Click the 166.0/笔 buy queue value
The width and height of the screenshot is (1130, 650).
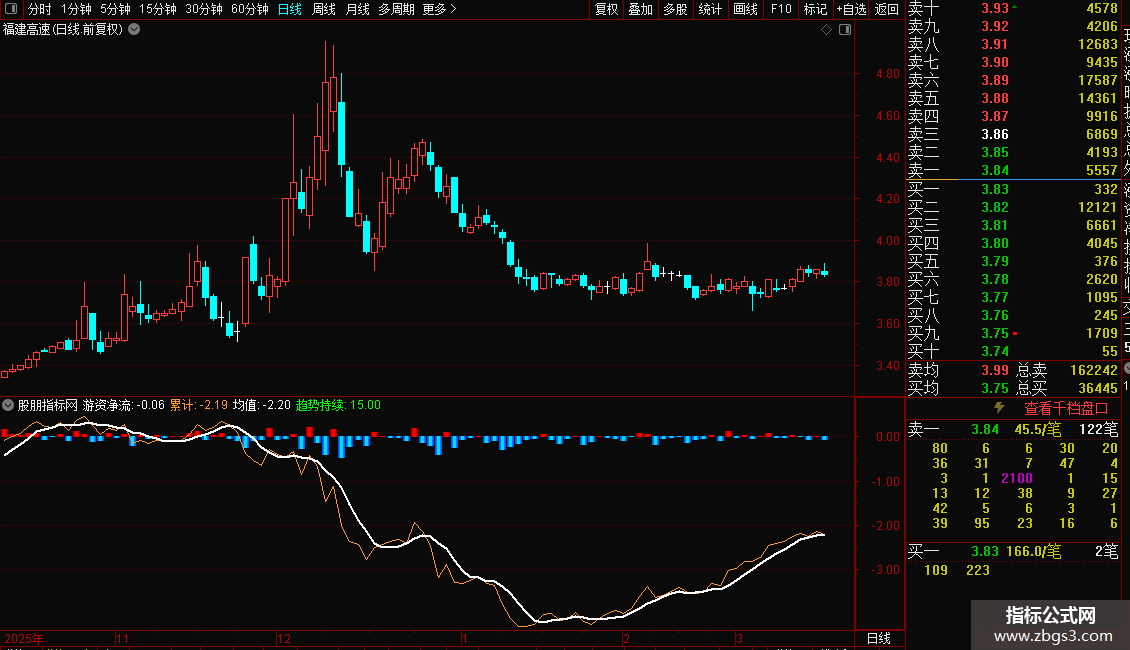(1033, 552)
